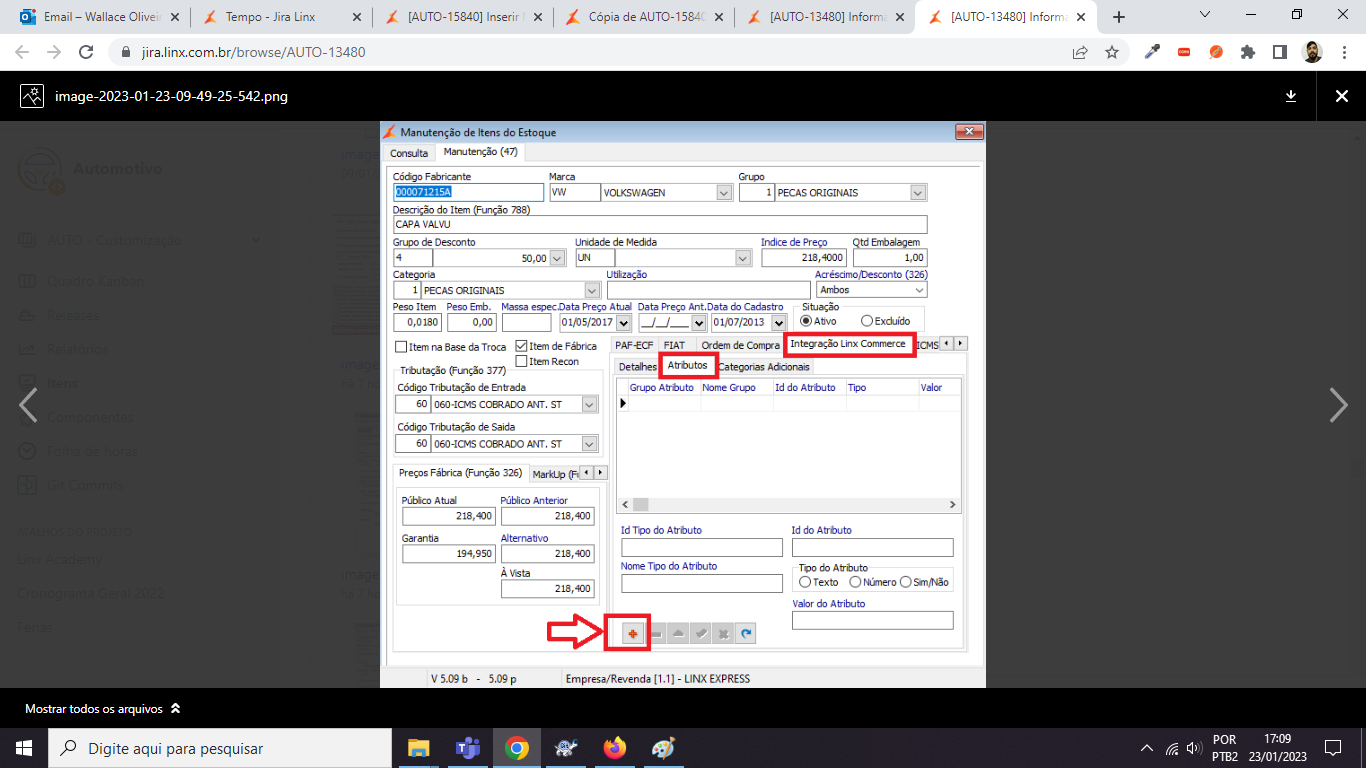Open the Chrome extensions puzzle menu
Screen dimensions: 1366x768
point(1247,52)
